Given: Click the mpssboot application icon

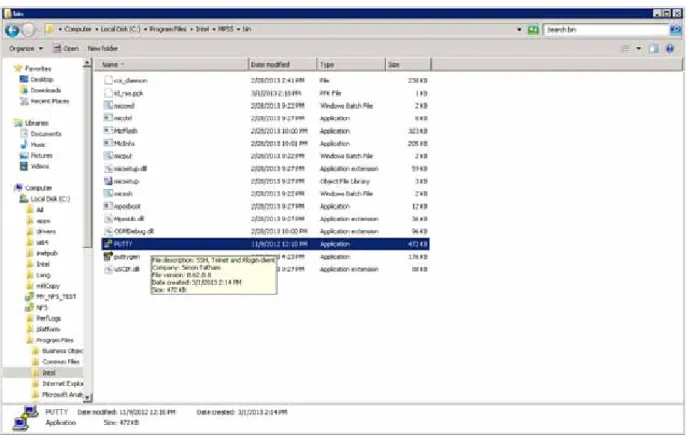Looking at the screenshot, I should [x=108, y=206].
